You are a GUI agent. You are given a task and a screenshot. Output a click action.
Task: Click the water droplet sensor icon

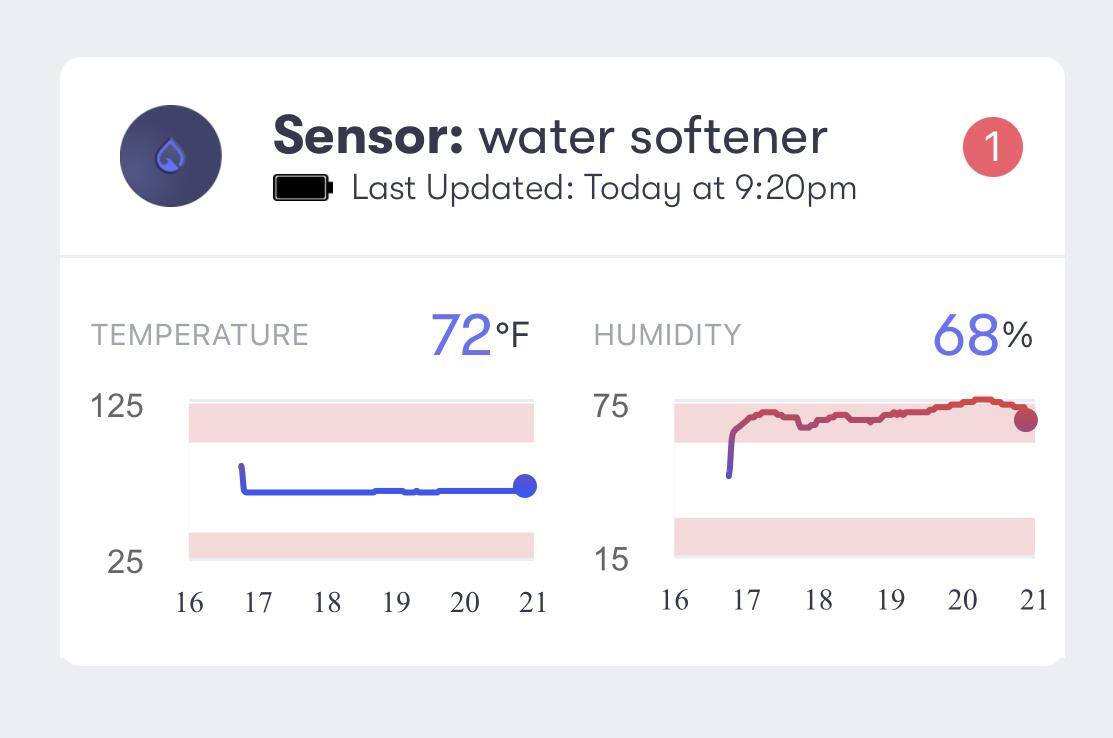pyautogui.click(x=170, y=156)
